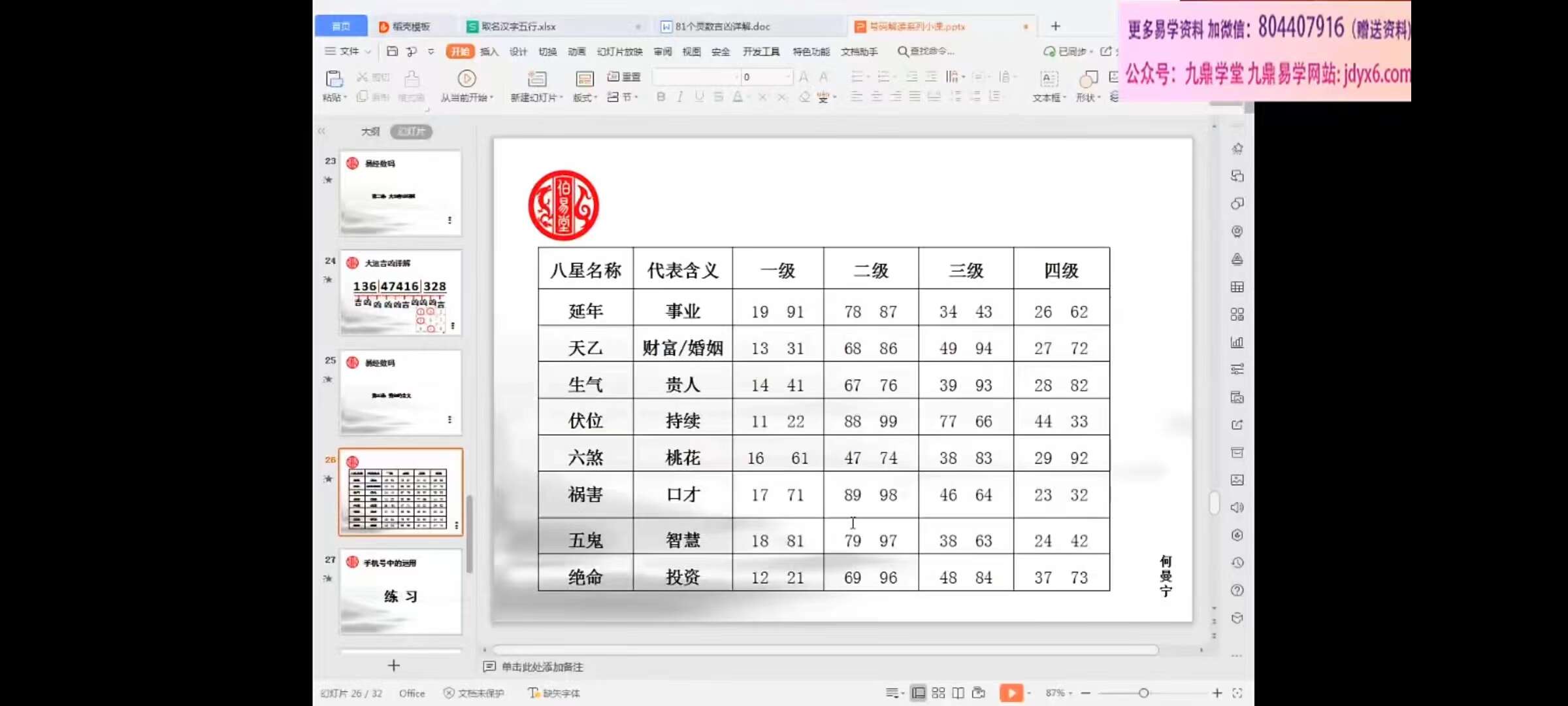
Task: Click the orange slideshow play button
Action: tap(1011, 693)
